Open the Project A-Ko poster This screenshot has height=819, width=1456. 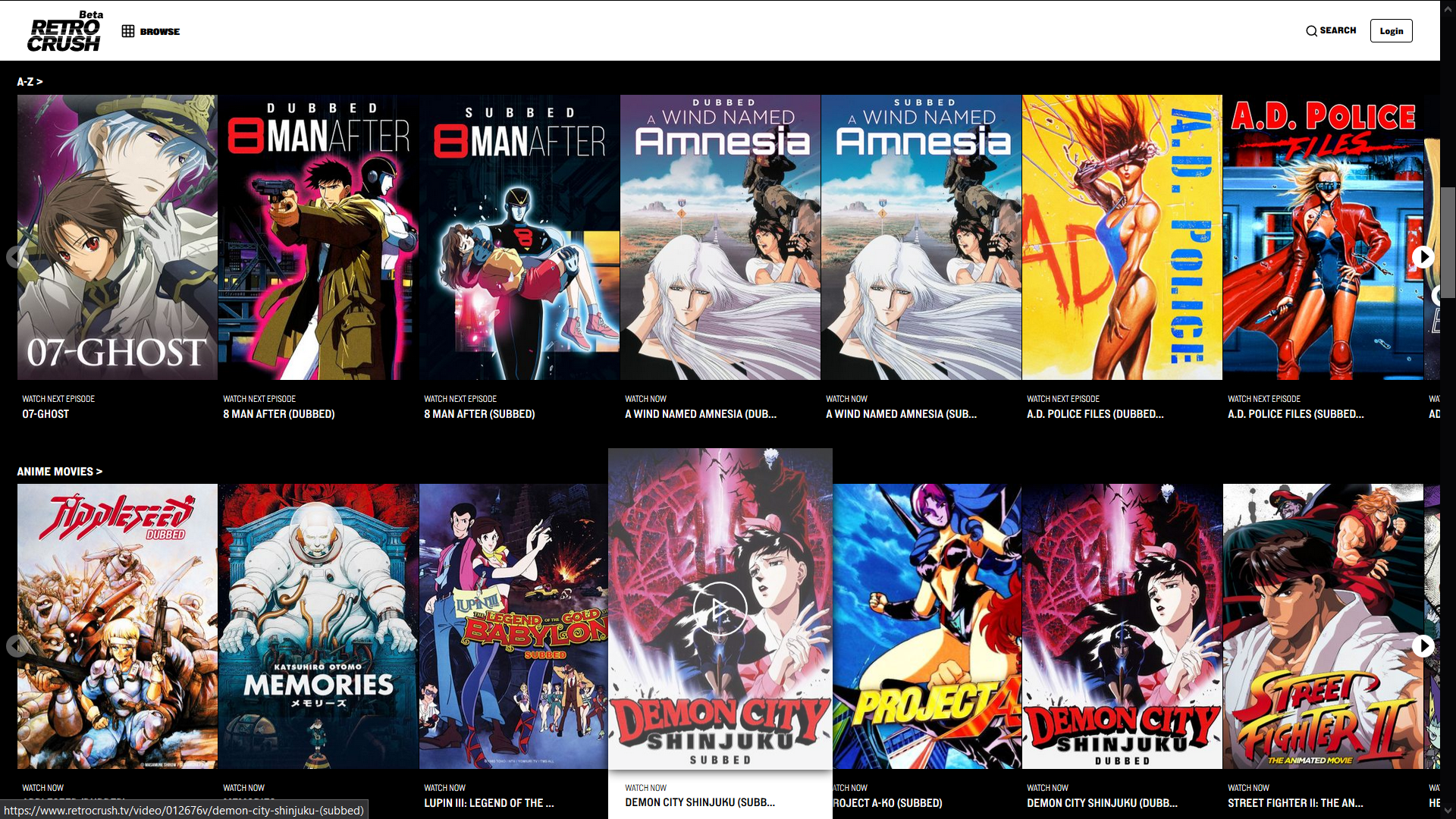[x=927, y=626]
